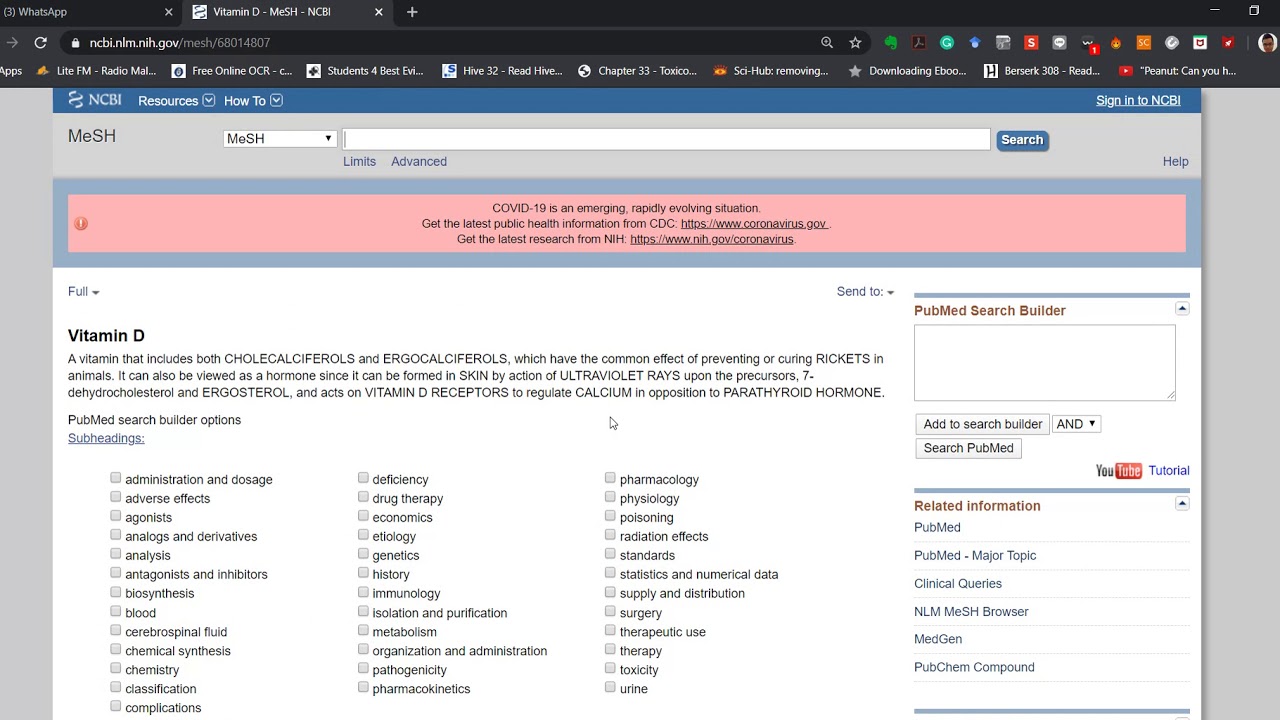Open the Subheadings link
Screen dimensions: 1280x720
106,438
